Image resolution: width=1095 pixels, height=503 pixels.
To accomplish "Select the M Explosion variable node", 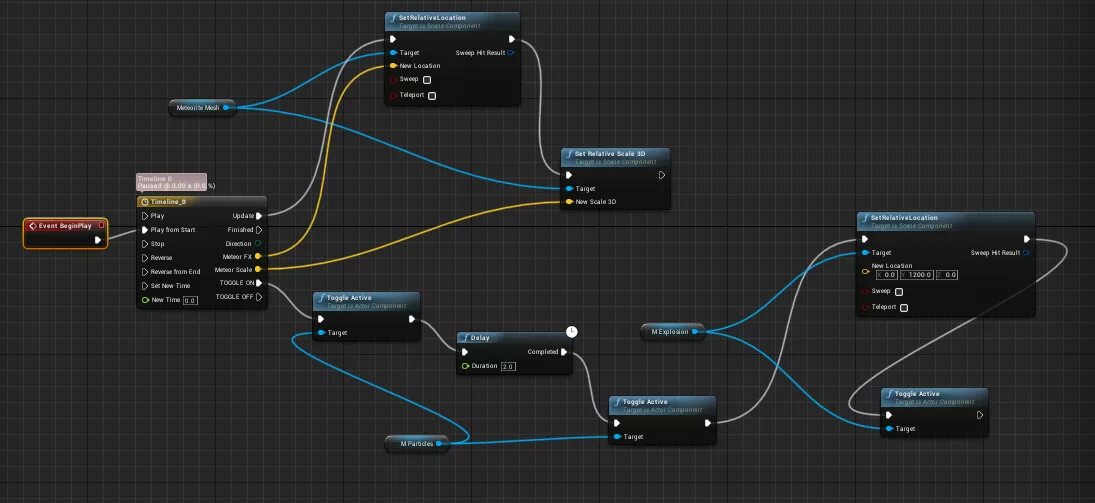I will tap(673, 332).
